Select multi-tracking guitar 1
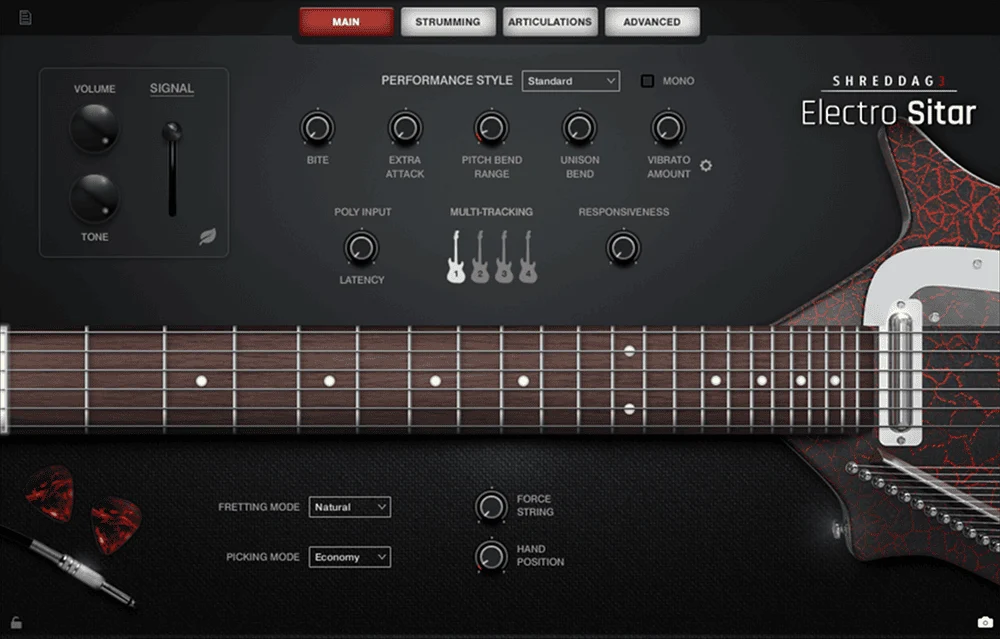This screenshot has height=639, width=1000. (x=455, y=257)
